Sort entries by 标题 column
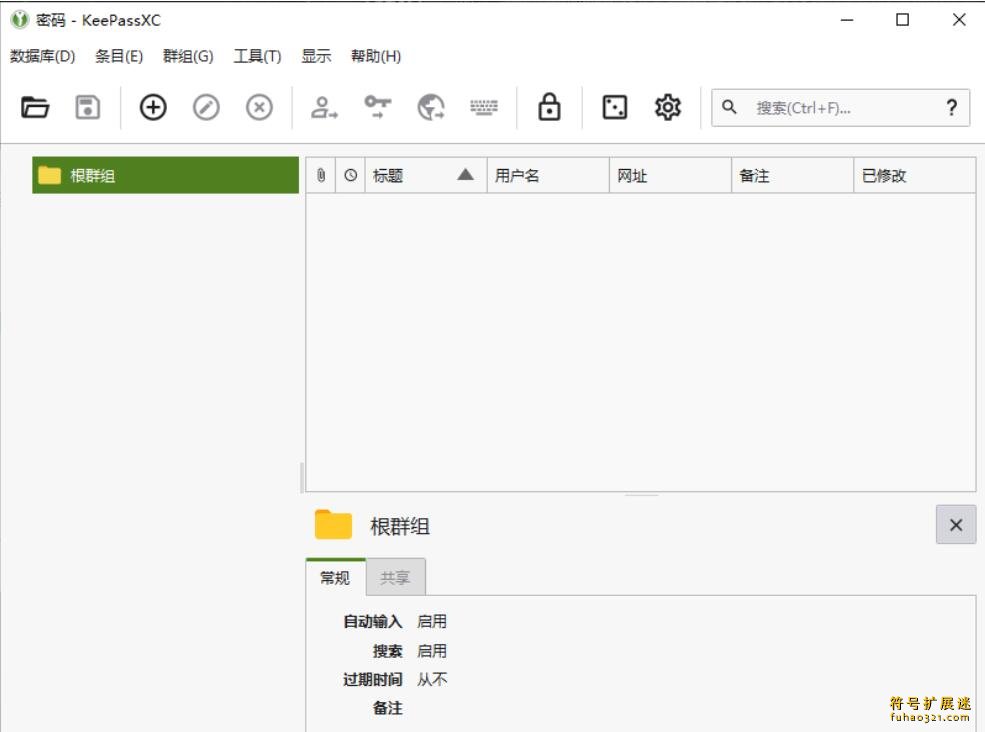The image size is (985, 732). [x=426, y=175]
